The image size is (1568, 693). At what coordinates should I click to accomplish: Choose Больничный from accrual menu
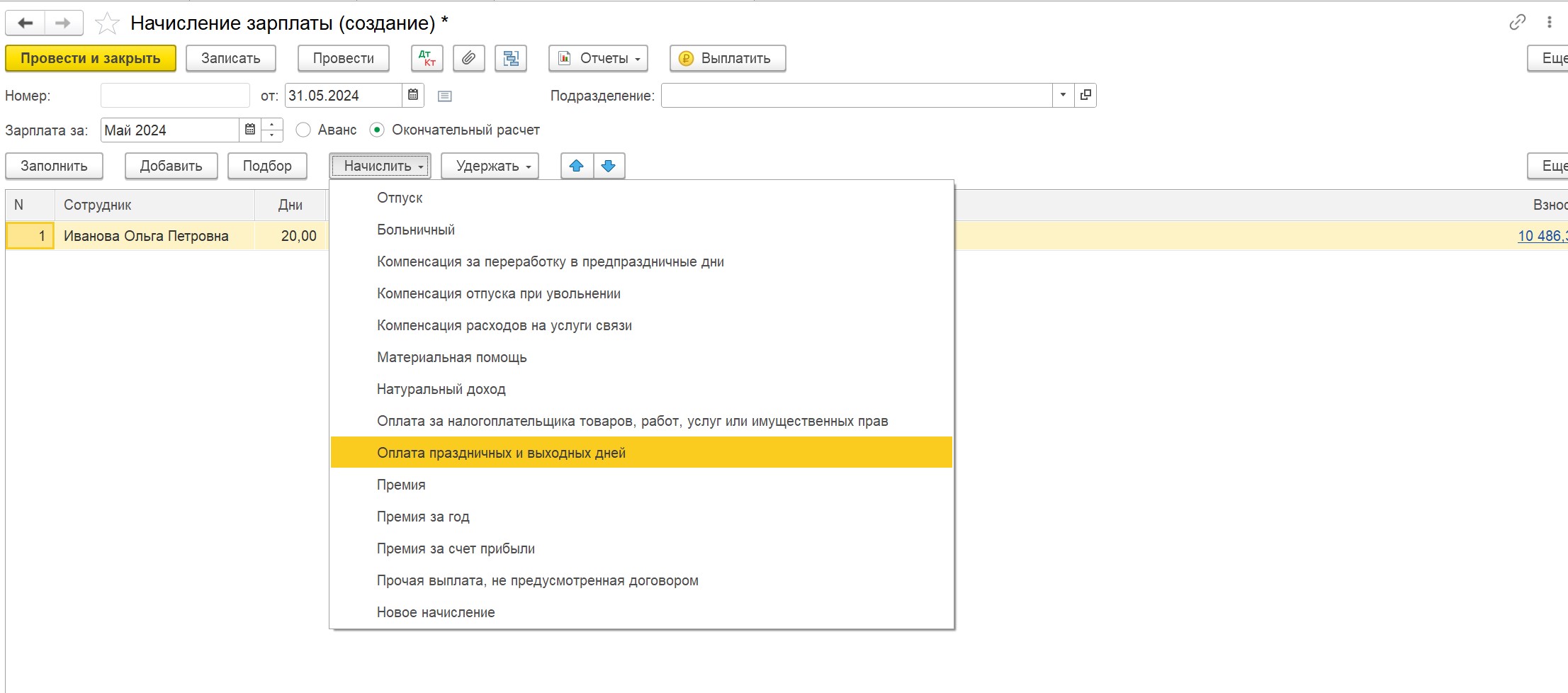[x=641, y=230]
